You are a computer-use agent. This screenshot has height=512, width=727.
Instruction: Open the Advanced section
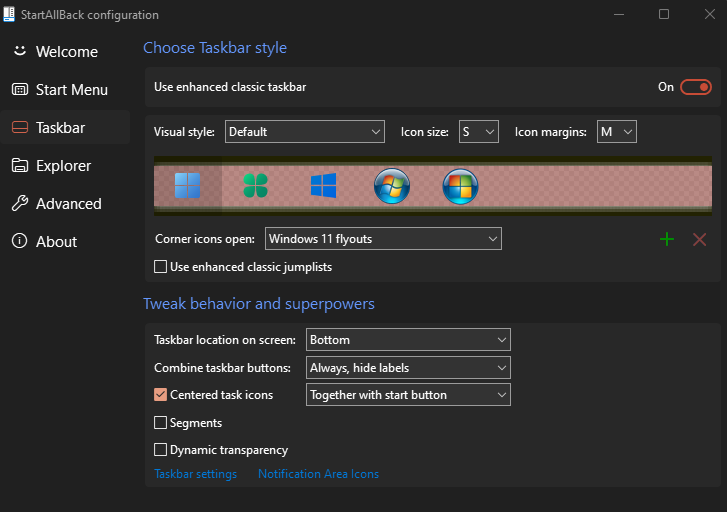click(x=65, y=204)
